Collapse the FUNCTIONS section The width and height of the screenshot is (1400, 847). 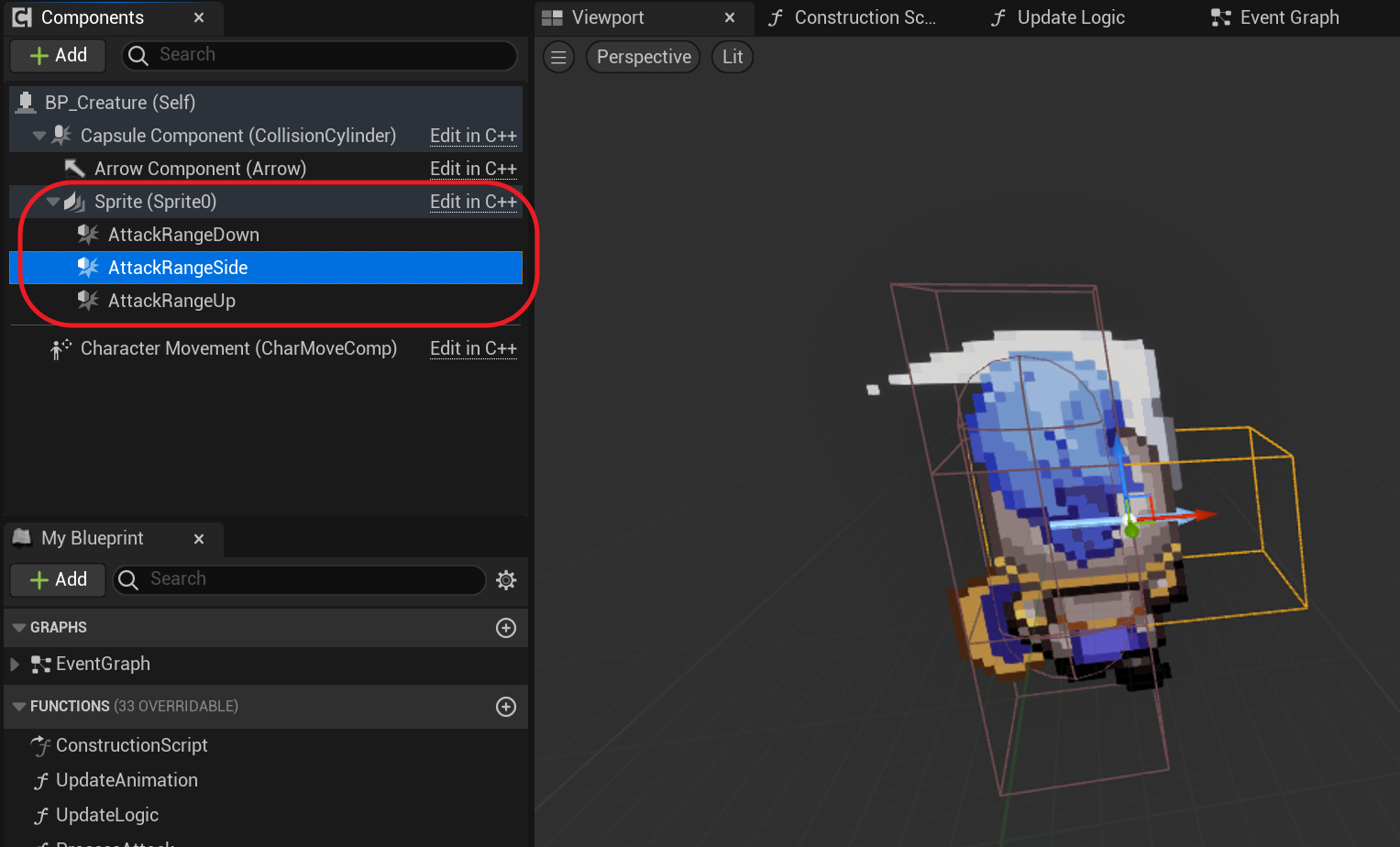[19, 707]
